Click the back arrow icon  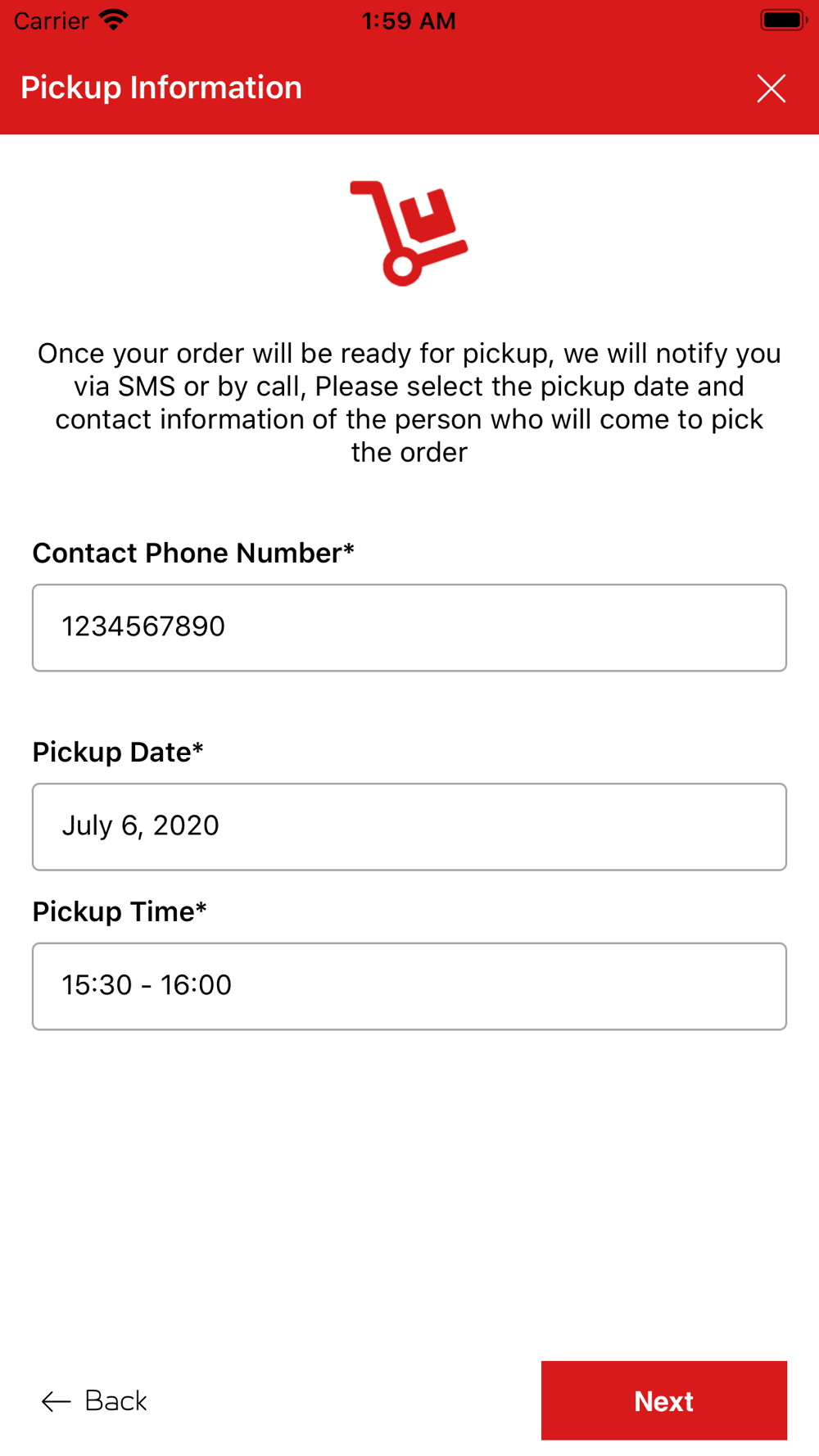56,1401
